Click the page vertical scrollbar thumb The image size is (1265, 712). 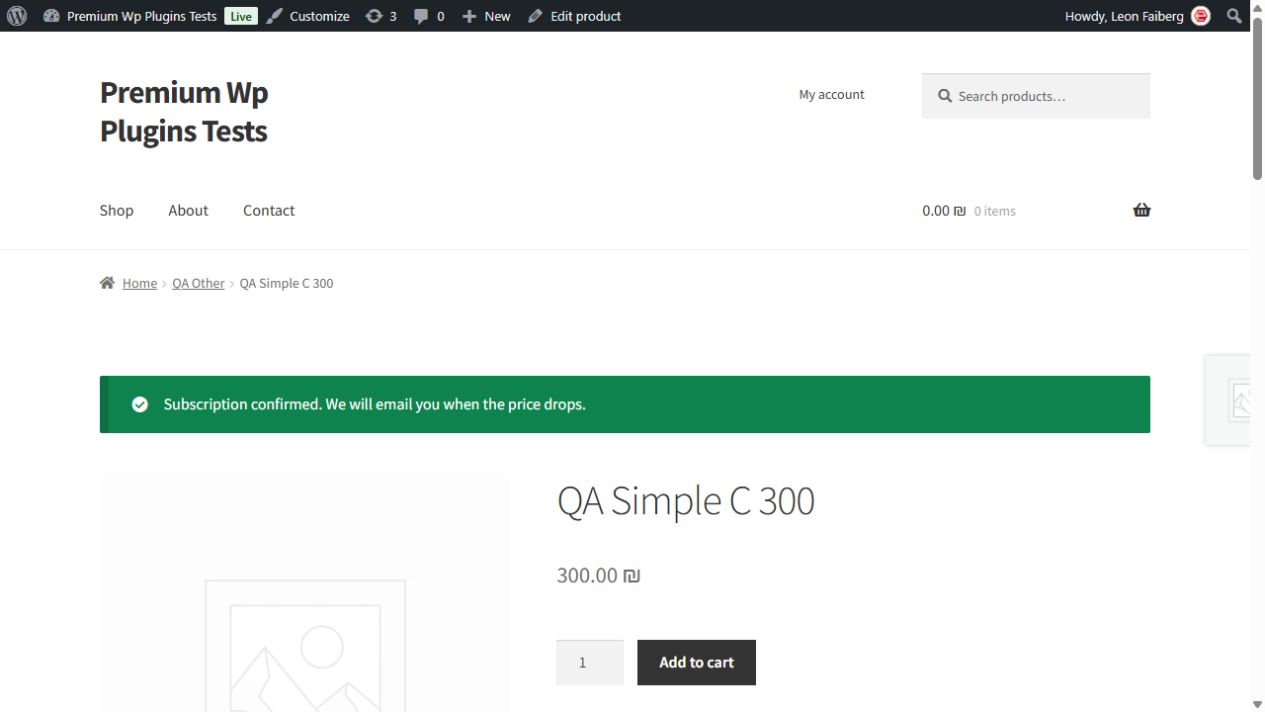click(1257, 97)
